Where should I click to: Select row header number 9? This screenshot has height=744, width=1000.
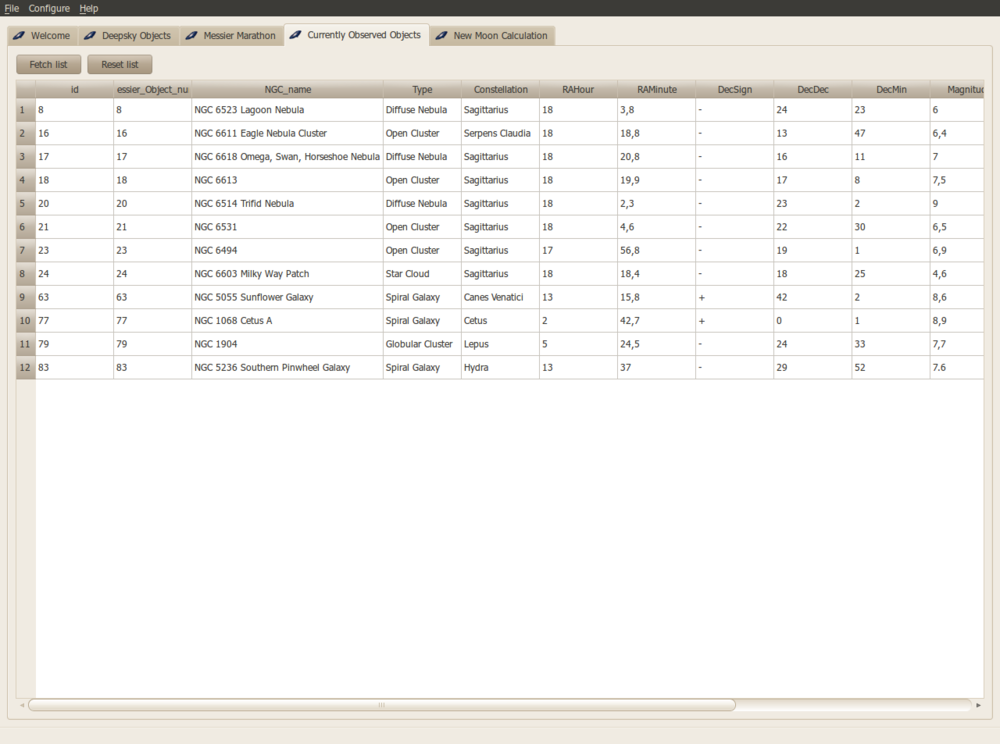tap(25, 297)
